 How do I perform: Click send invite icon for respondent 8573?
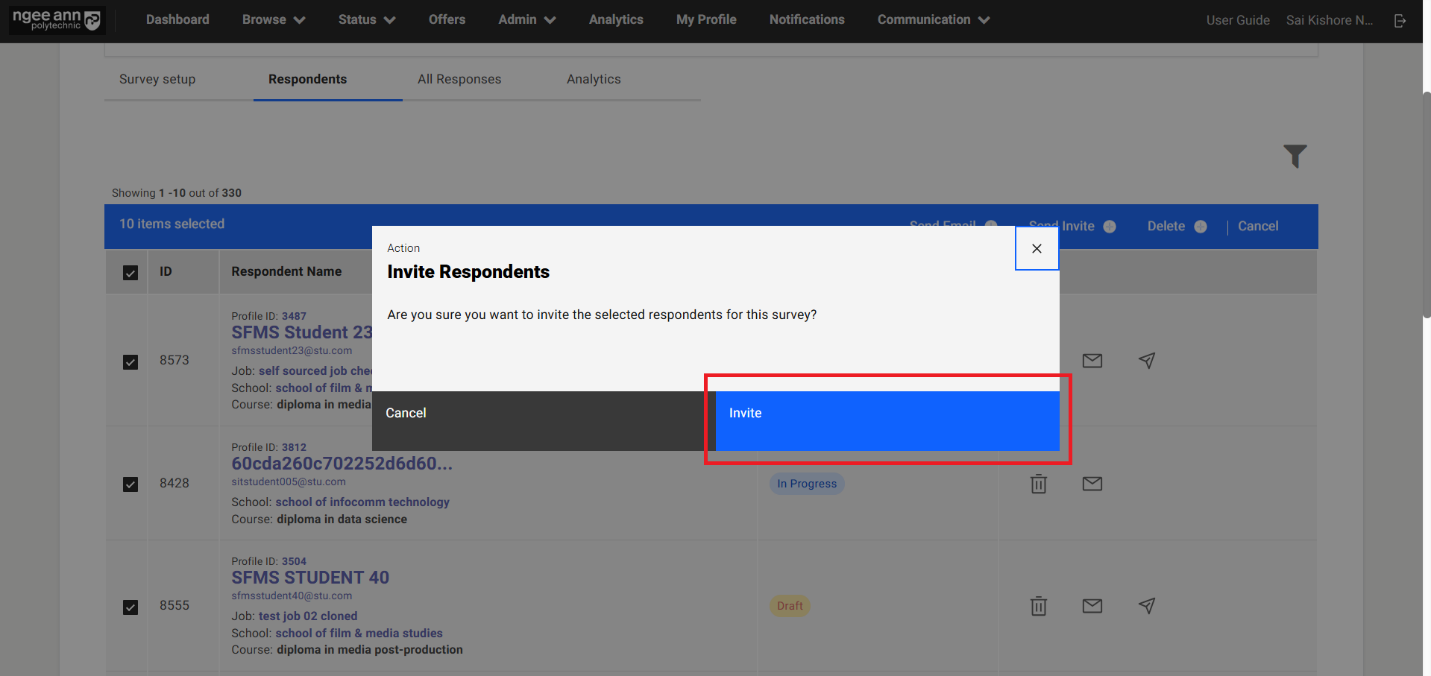pos(1147,361)
